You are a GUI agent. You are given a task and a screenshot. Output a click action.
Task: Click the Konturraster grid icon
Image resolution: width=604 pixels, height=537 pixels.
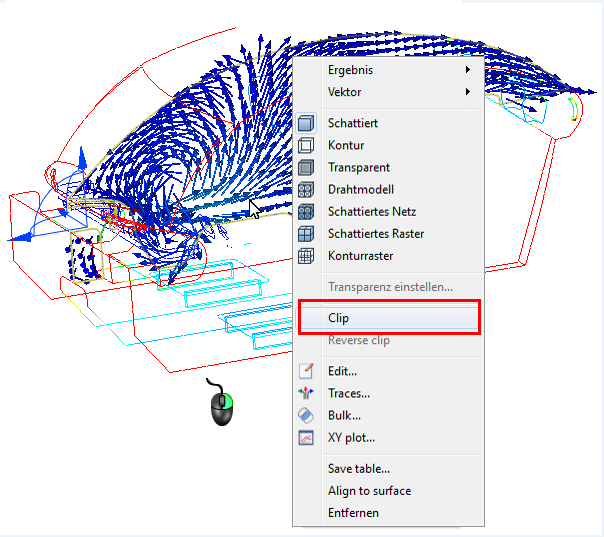coord(306,256)
